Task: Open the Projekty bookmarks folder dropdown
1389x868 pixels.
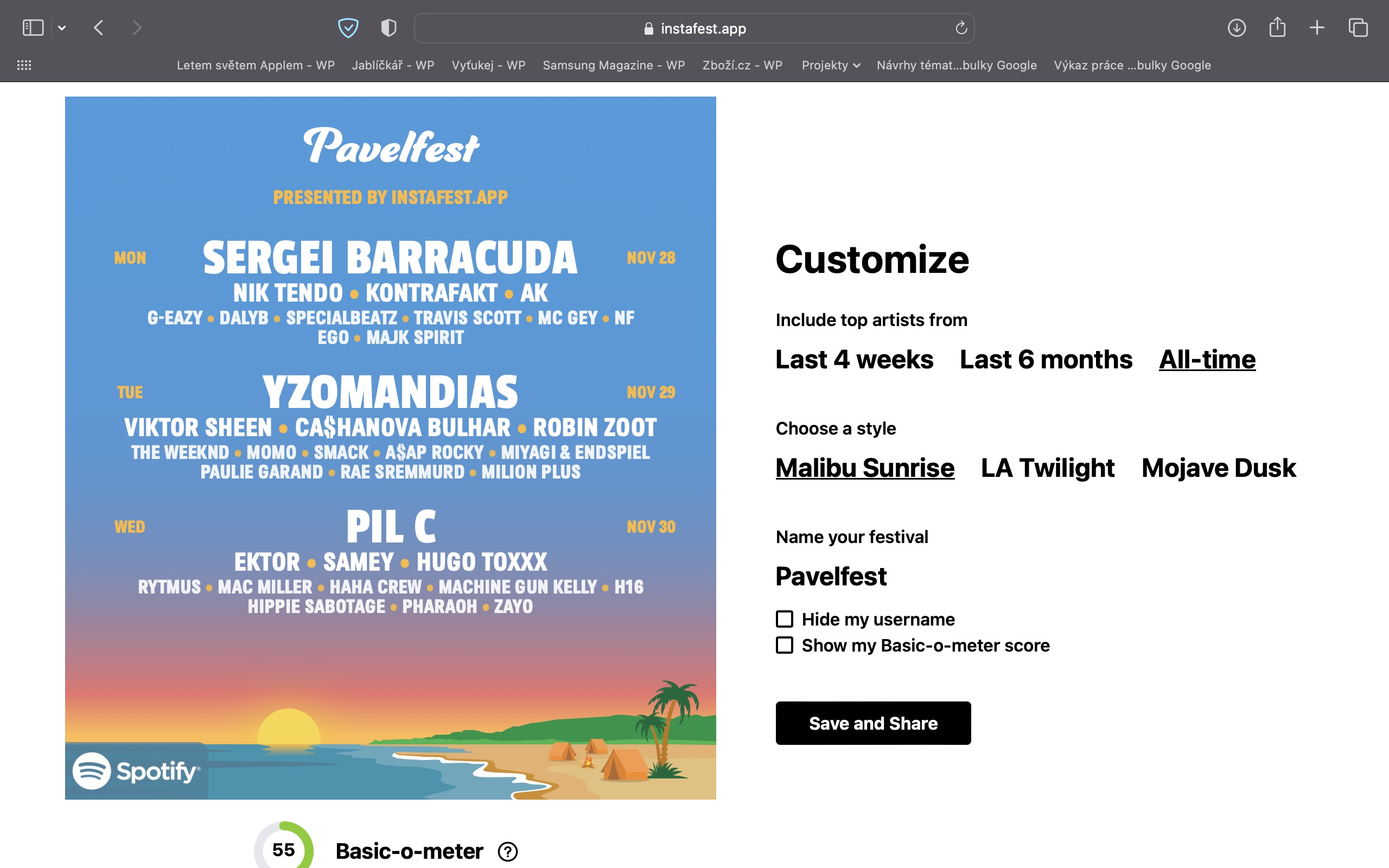Action: tap(831, 66)
